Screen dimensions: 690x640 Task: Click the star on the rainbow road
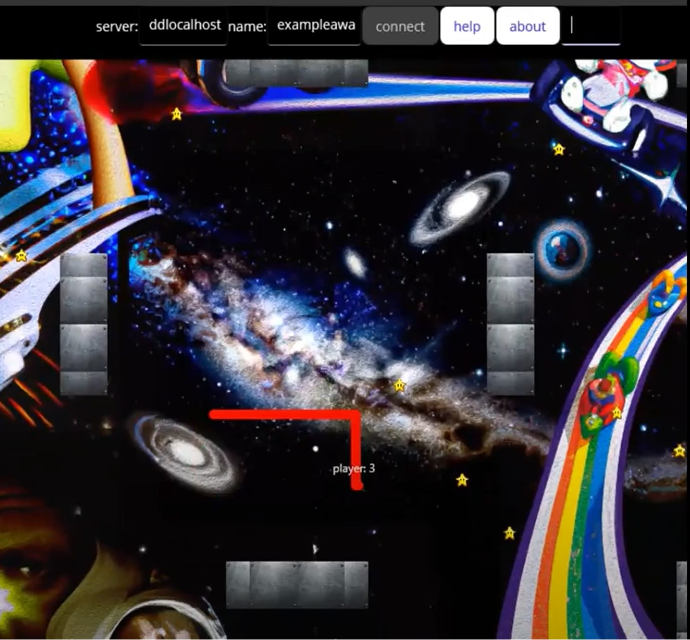617,412
